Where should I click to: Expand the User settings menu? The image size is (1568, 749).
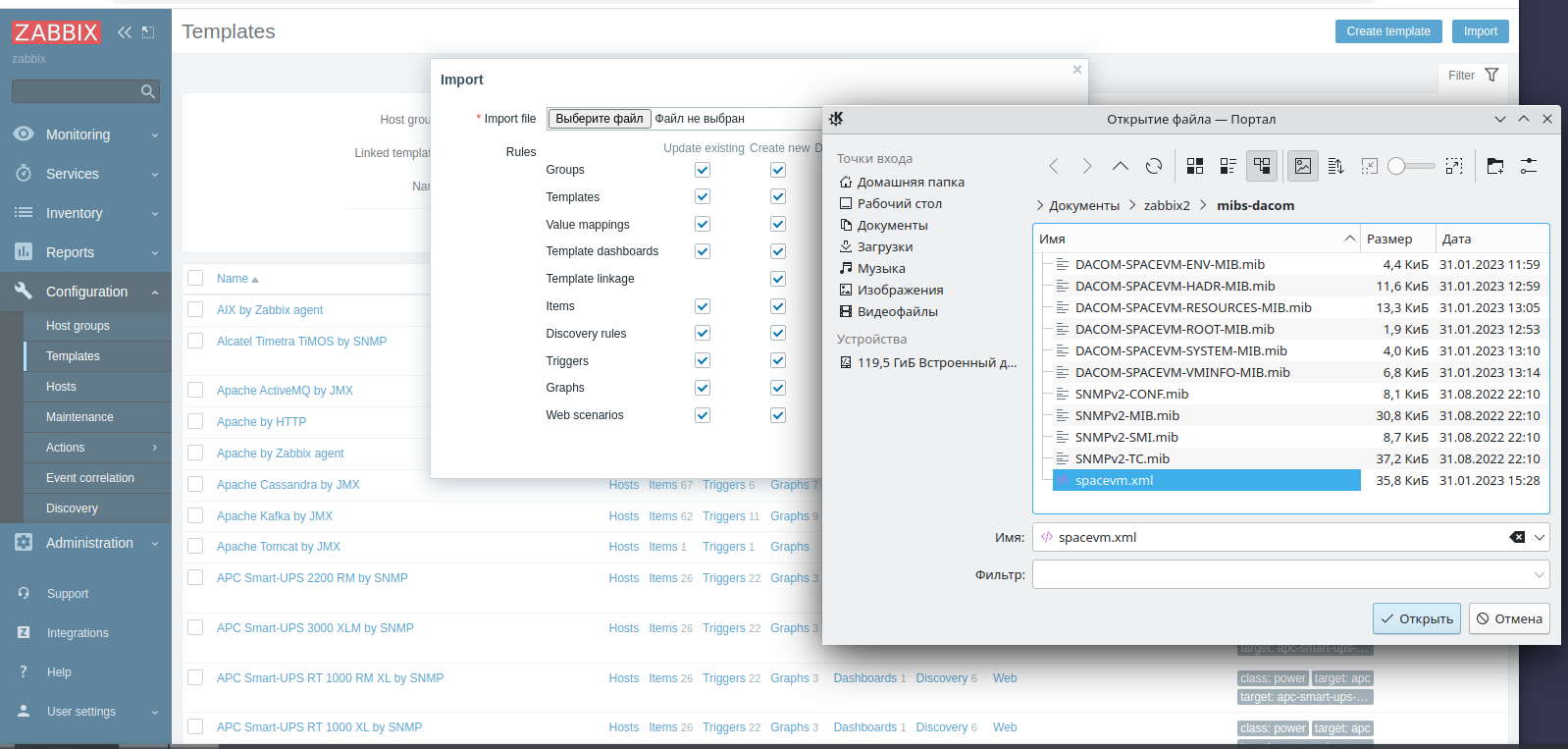[x=85, y=712]
